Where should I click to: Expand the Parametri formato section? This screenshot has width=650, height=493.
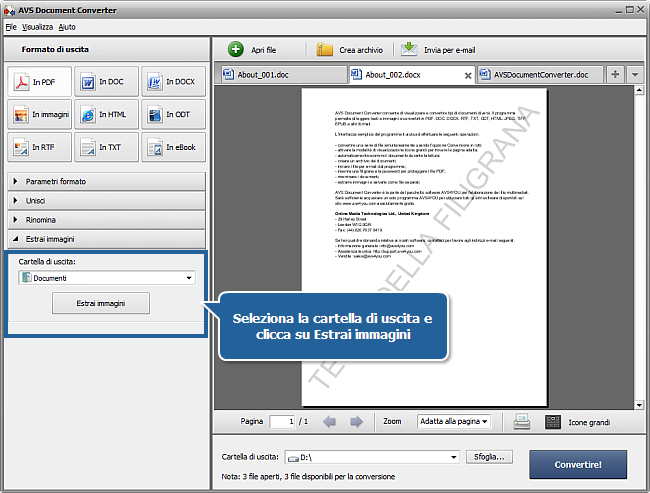107,181
